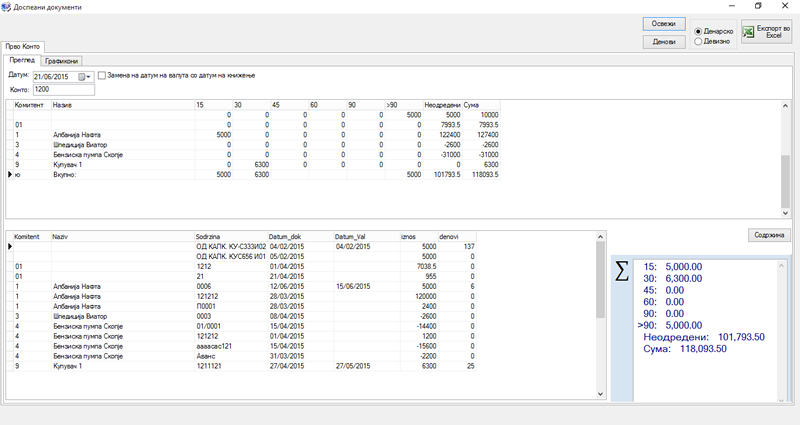Click the Неодредени: 101,793.50 summary line
This screenshot has width=800, height=426.
[x=704, y=337]
